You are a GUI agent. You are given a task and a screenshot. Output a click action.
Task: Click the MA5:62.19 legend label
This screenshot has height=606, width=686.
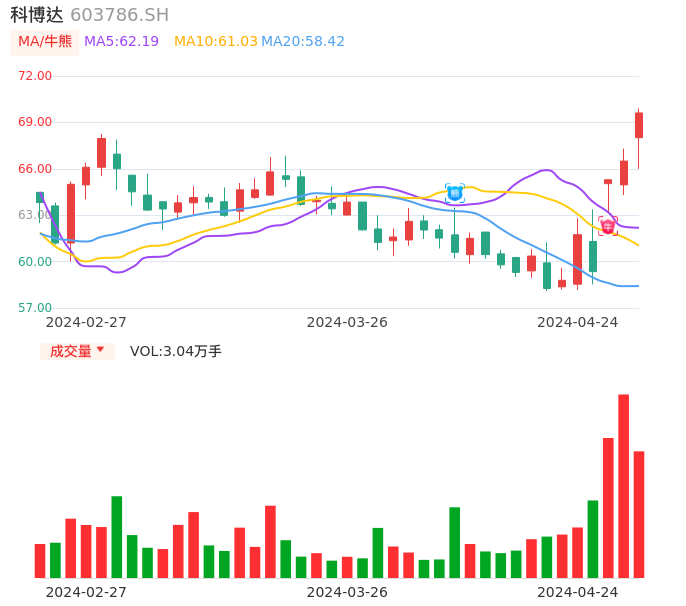click(x=121, y=42)
